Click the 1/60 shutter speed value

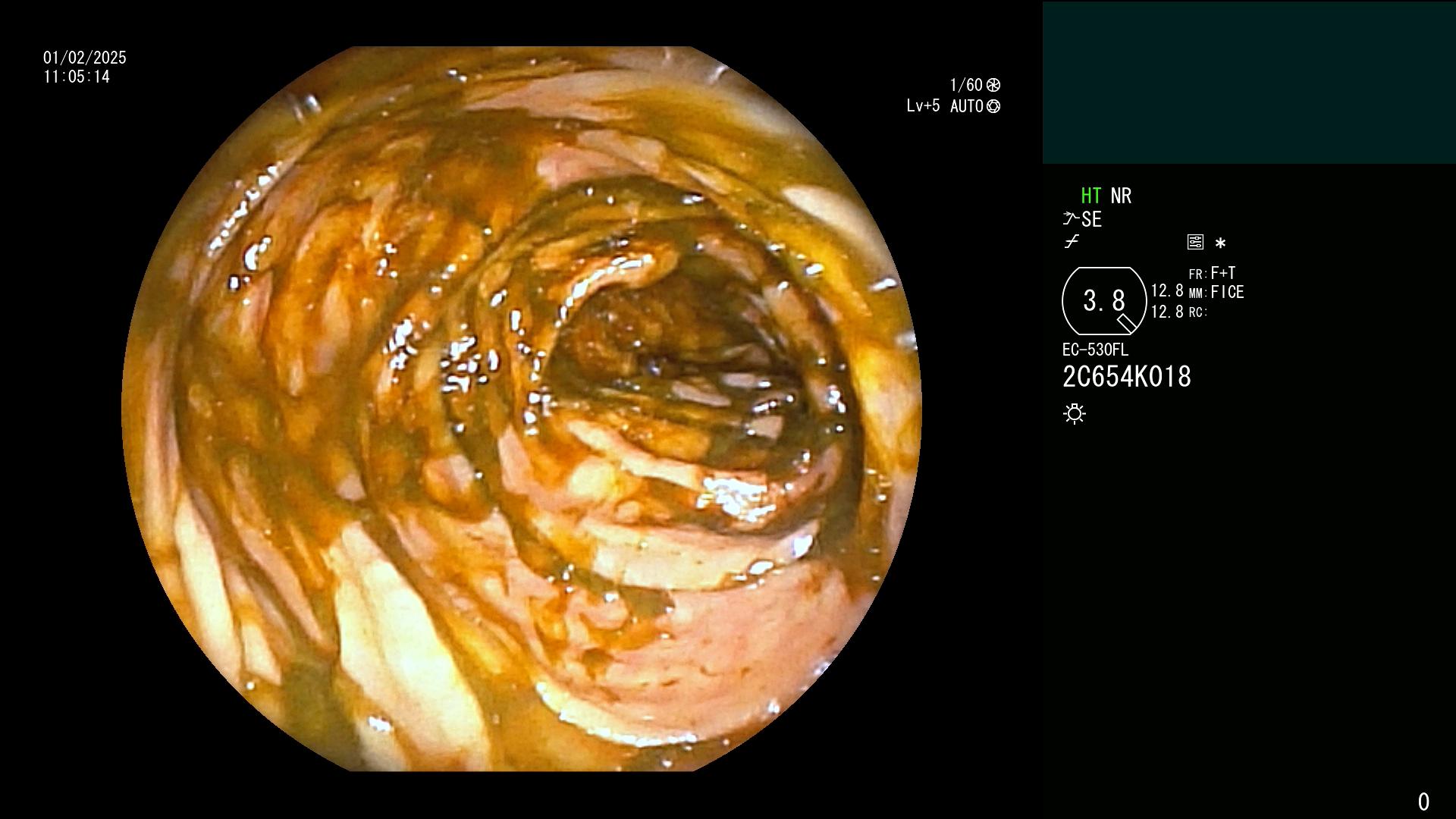[966, 85]
